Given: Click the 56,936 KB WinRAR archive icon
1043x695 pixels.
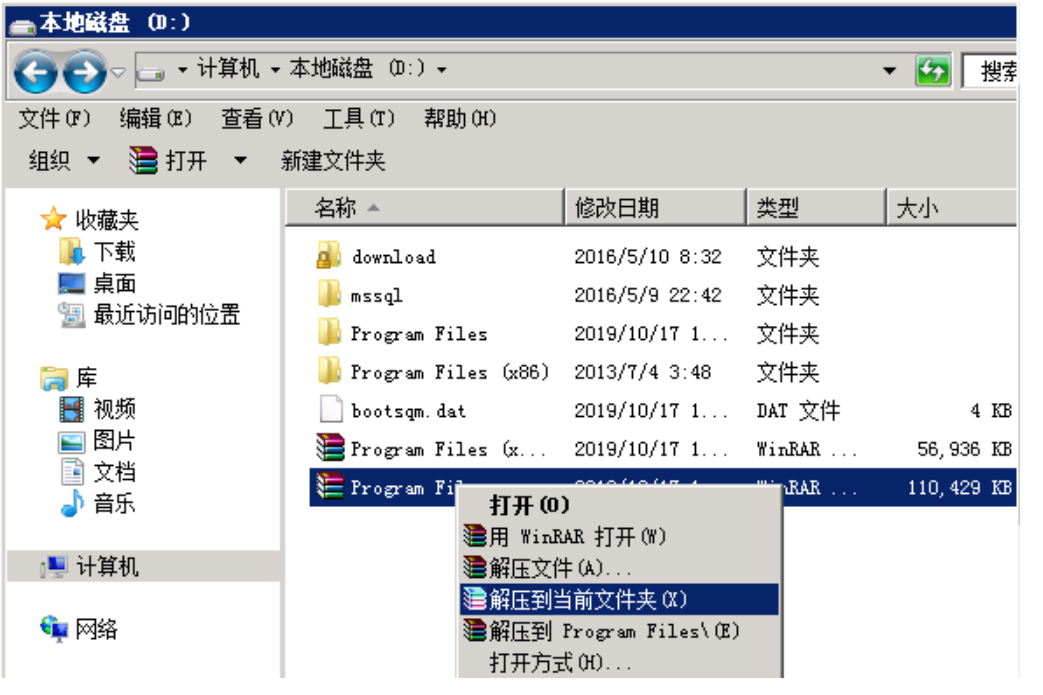Looking at the screenshot, I should (330, 448).
